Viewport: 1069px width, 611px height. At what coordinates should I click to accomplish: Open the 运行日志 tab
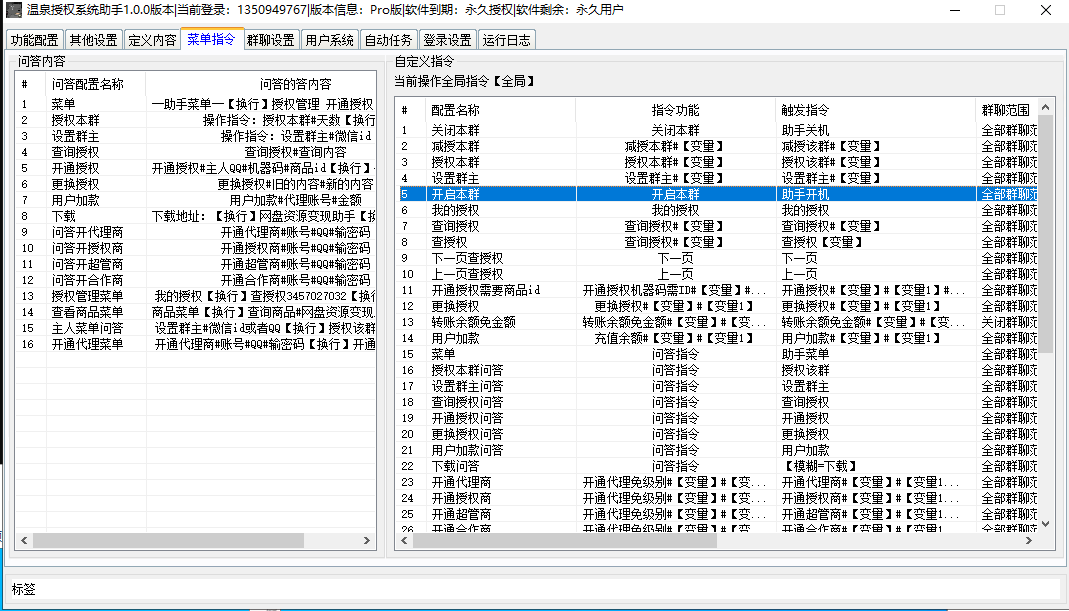click(x=507, y=40)
